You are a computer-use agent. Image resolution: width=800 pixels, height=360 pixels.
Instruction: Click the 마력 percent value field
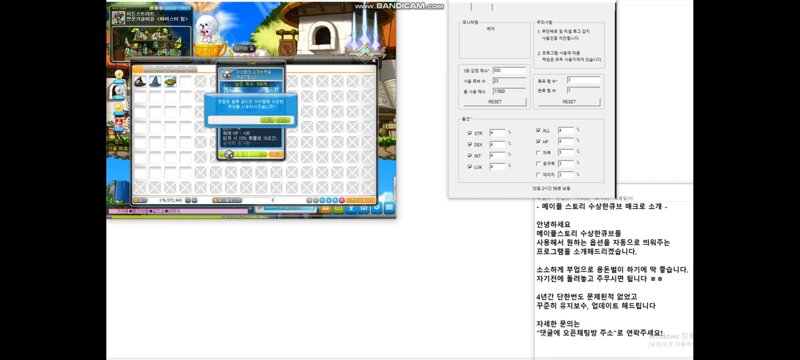pyautogui.click(x=566, y=152)
